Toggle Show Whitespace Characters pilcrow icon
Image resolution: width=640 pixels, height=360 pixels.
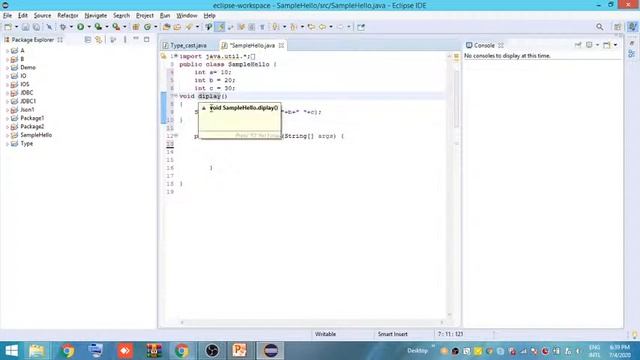(262, 27)
